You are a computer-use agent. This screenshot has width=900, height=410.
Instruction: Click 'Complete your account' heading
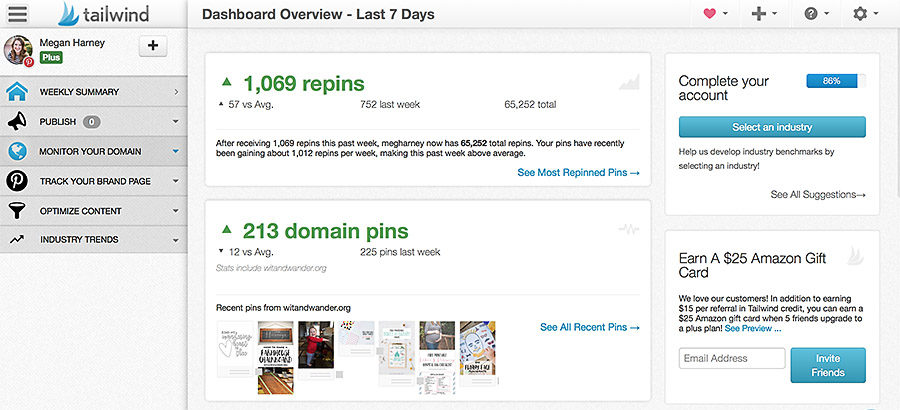pyautogui.click(x=723, y=88)
